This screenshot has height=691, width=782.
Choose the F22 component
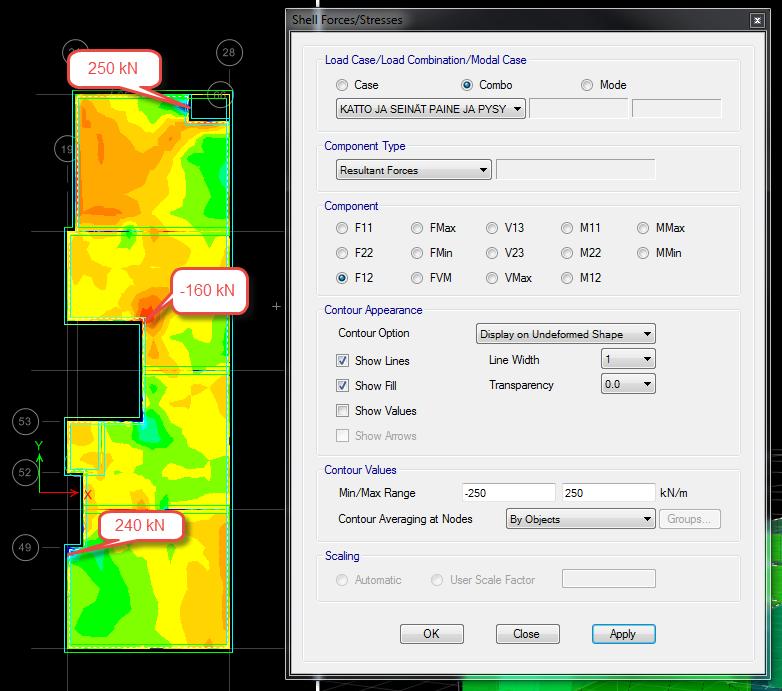[342, 253]
